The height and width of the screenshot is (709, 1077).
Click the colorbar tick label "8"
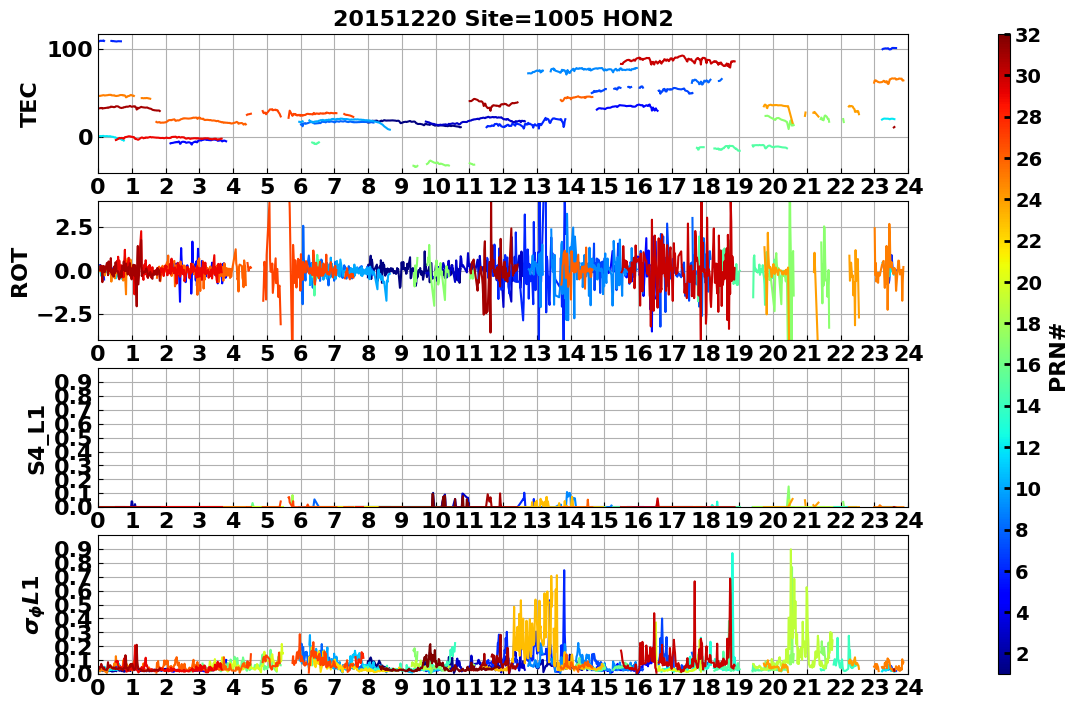pos(1021,530)
